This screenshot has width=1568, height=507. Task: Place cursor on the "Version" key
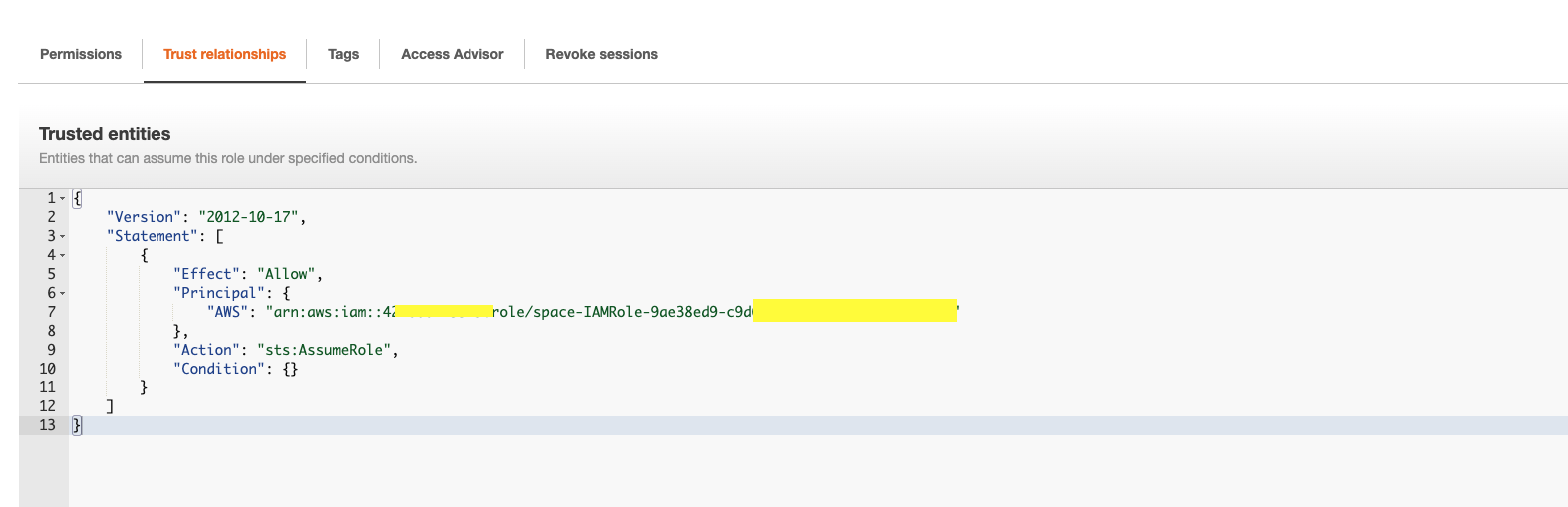click(144, 217)
